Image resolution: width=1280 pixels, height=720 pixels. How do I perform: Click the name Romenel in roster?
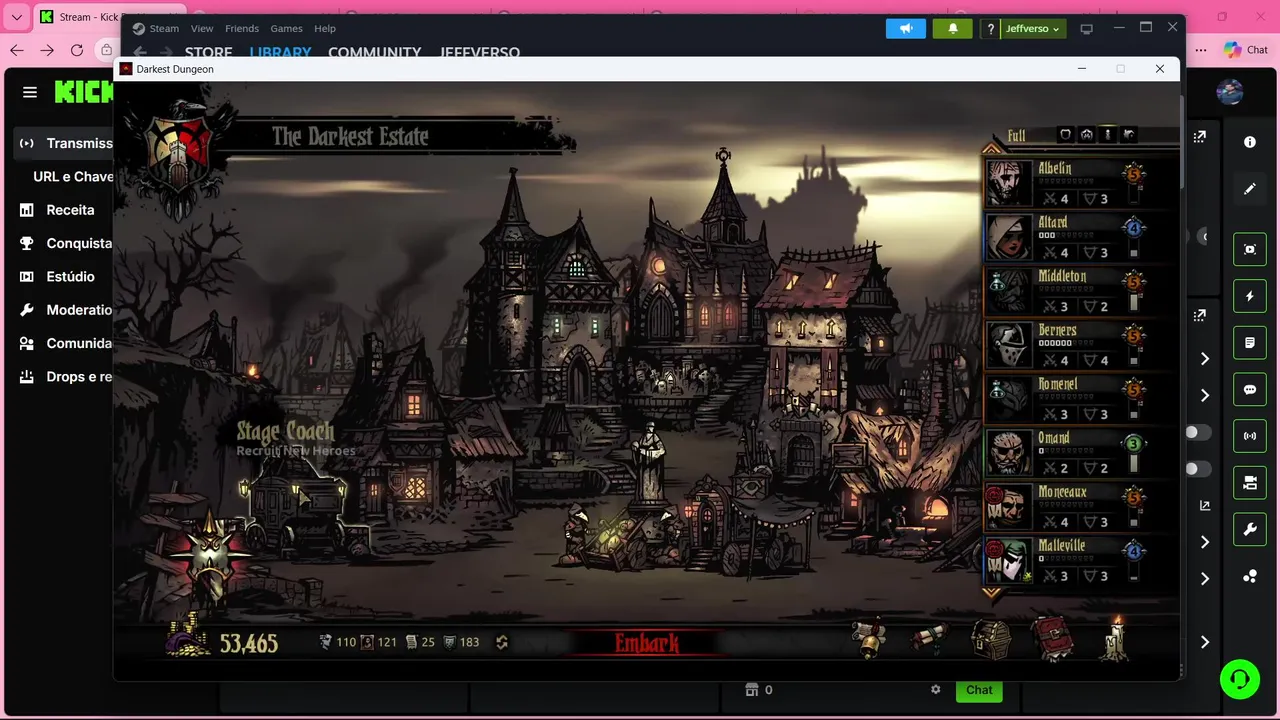click(x=1058, y=384)
